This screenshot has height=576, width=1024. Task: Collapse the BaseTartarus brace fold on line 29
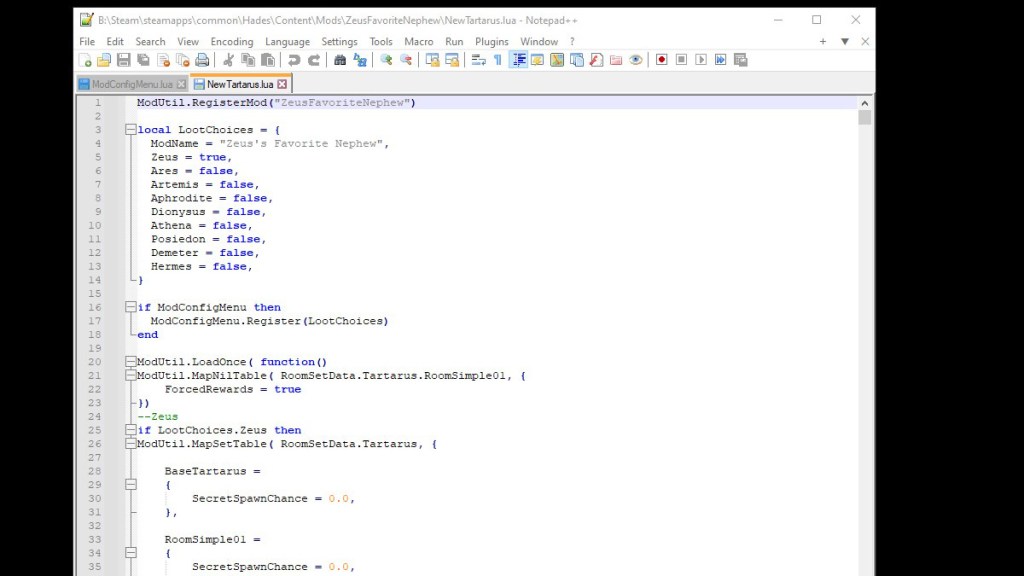130,485
